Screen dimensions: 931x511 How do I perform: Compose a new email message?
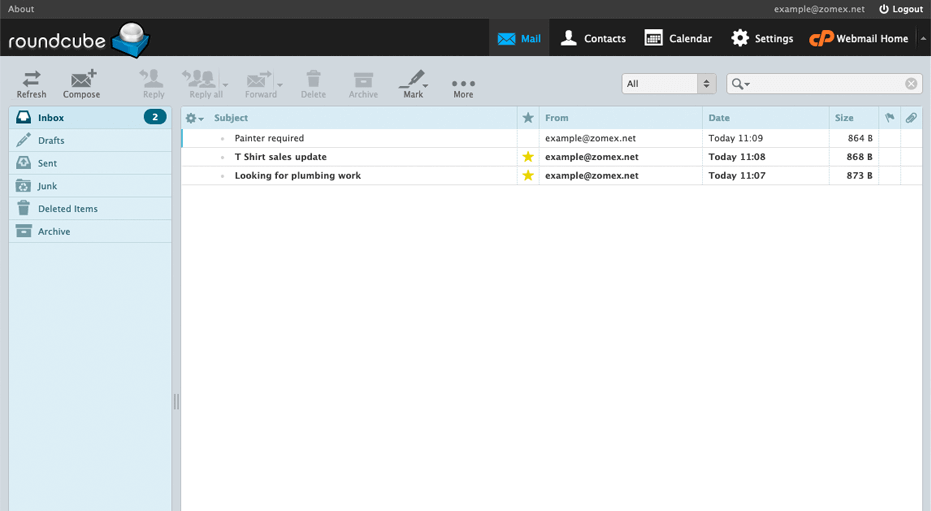point(82,84)
